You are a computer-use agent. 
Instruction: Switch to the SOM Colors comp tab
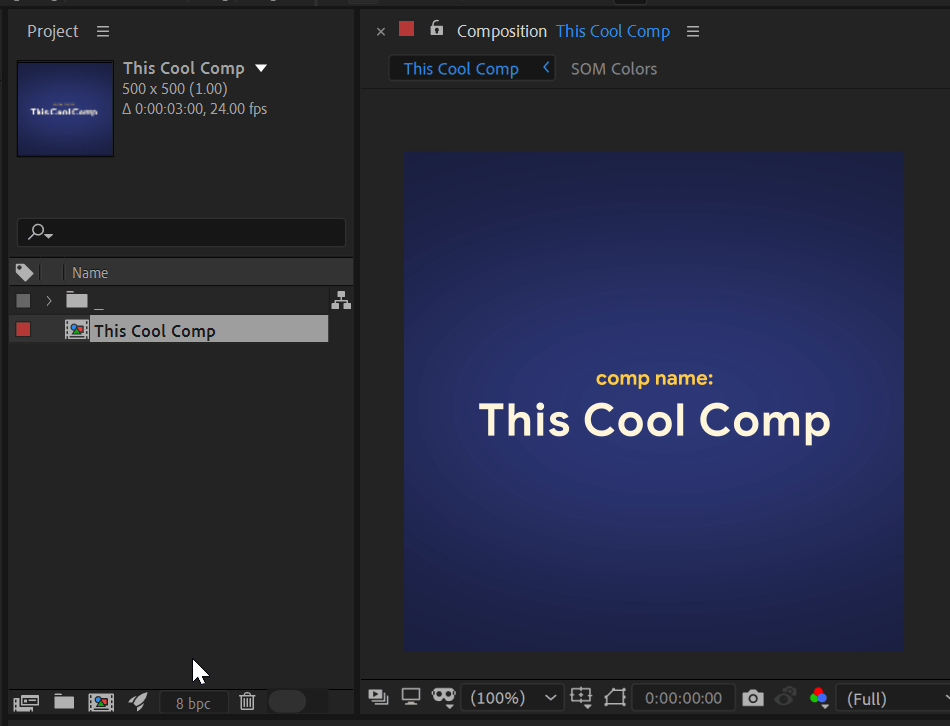[x=614, y=68]
